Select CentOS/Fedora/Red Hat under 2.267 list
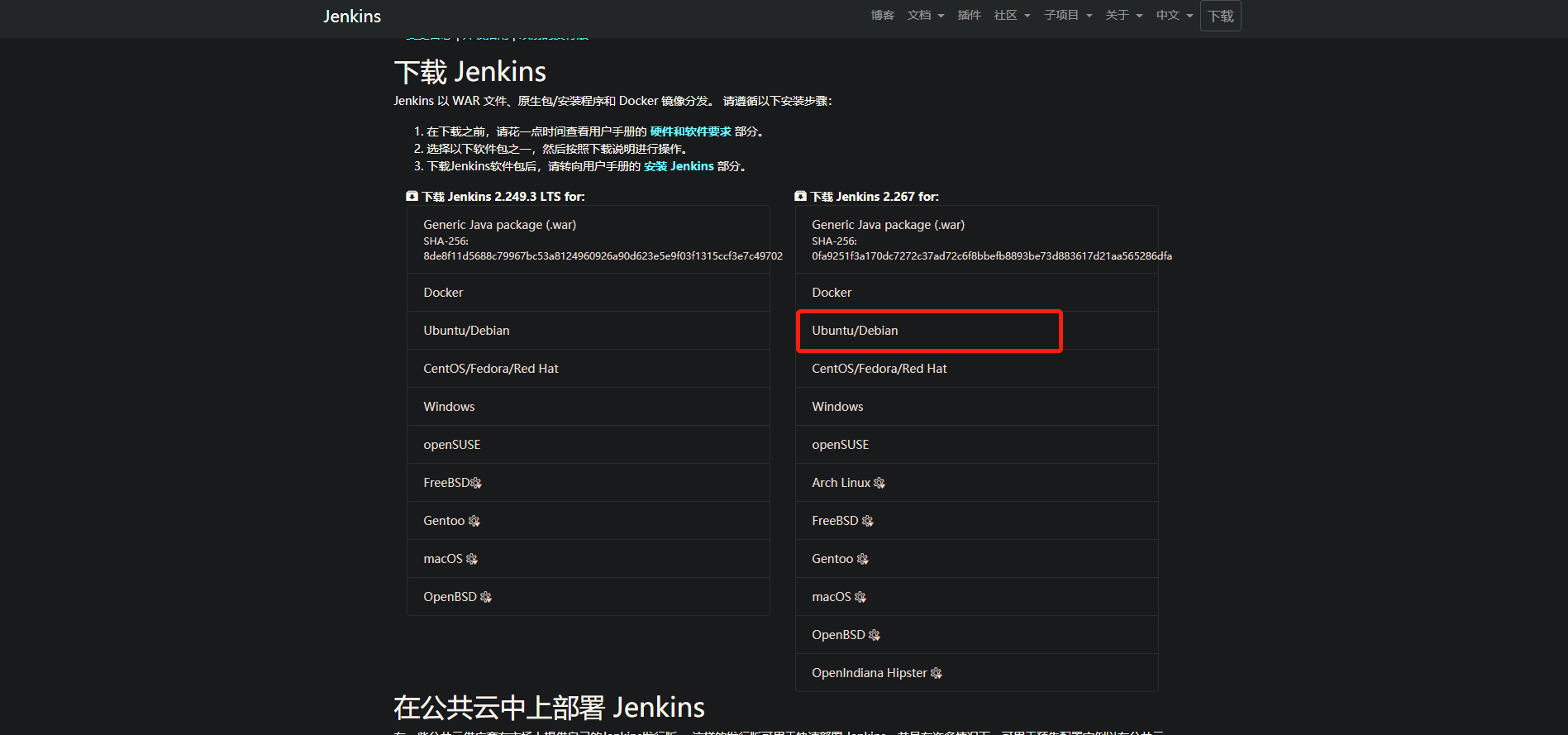This screenshot has width=1568, height=735. coord(976,369)
